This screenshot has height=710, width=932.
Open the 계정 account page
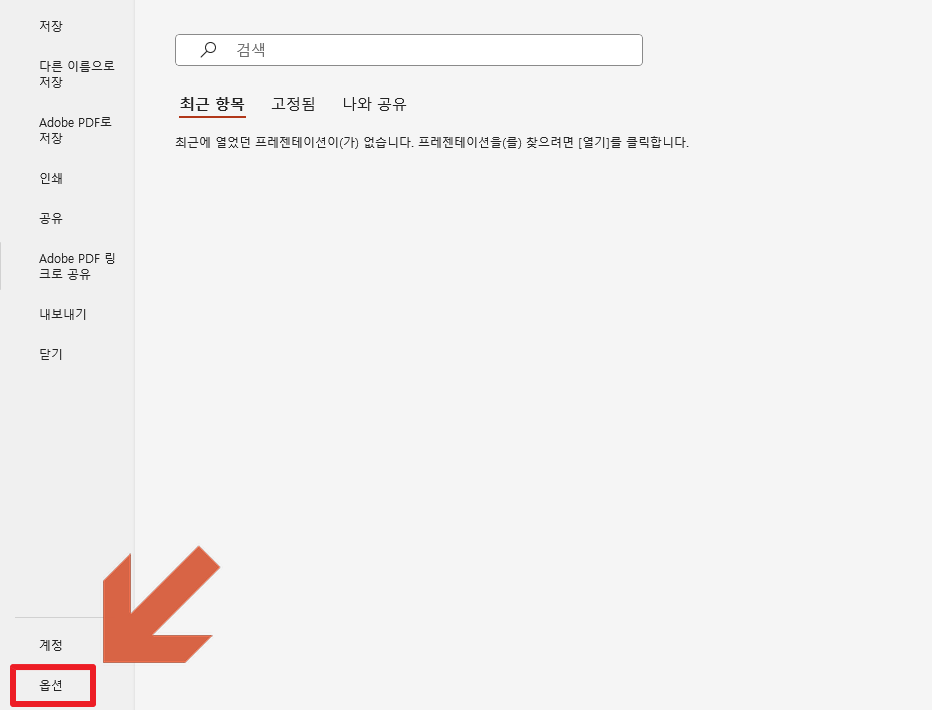pos(52,645)
